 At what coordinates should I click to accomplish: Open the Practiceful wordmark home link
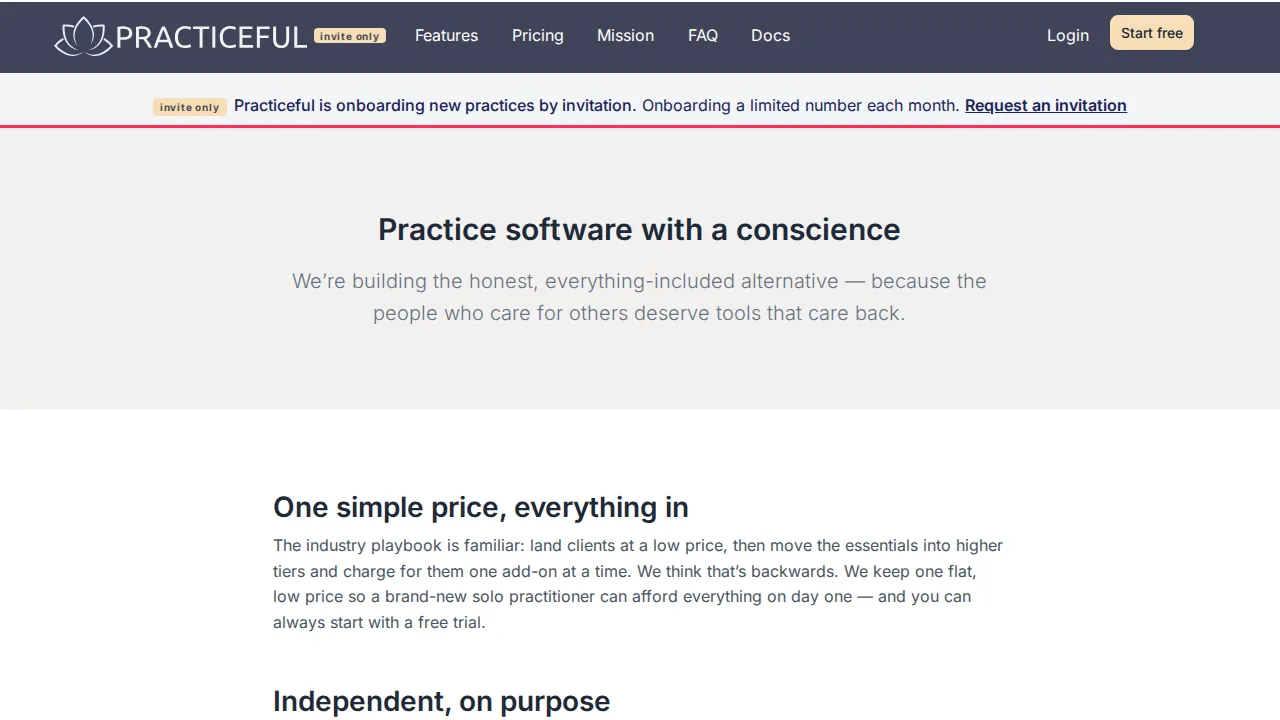[211, 37]
